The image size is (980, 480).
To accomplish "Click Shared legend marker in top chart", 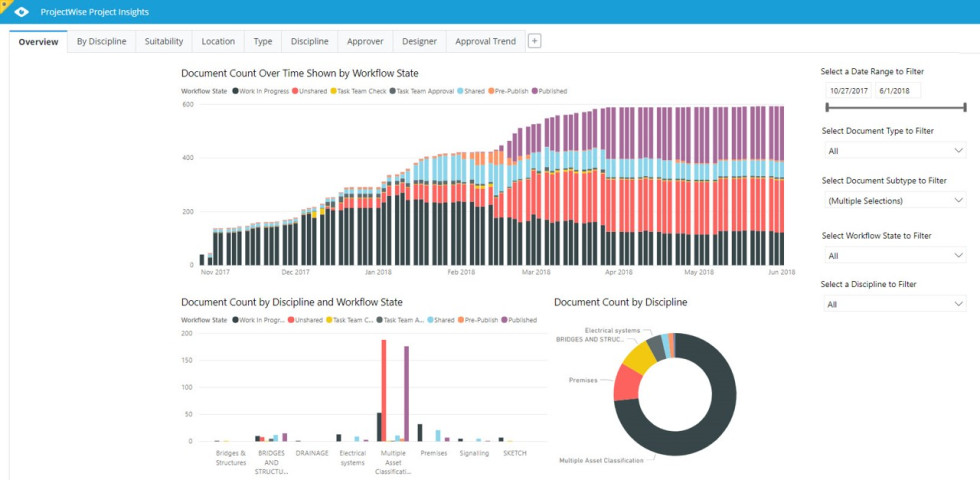I will pyautogui.click(x=460, y=91).
